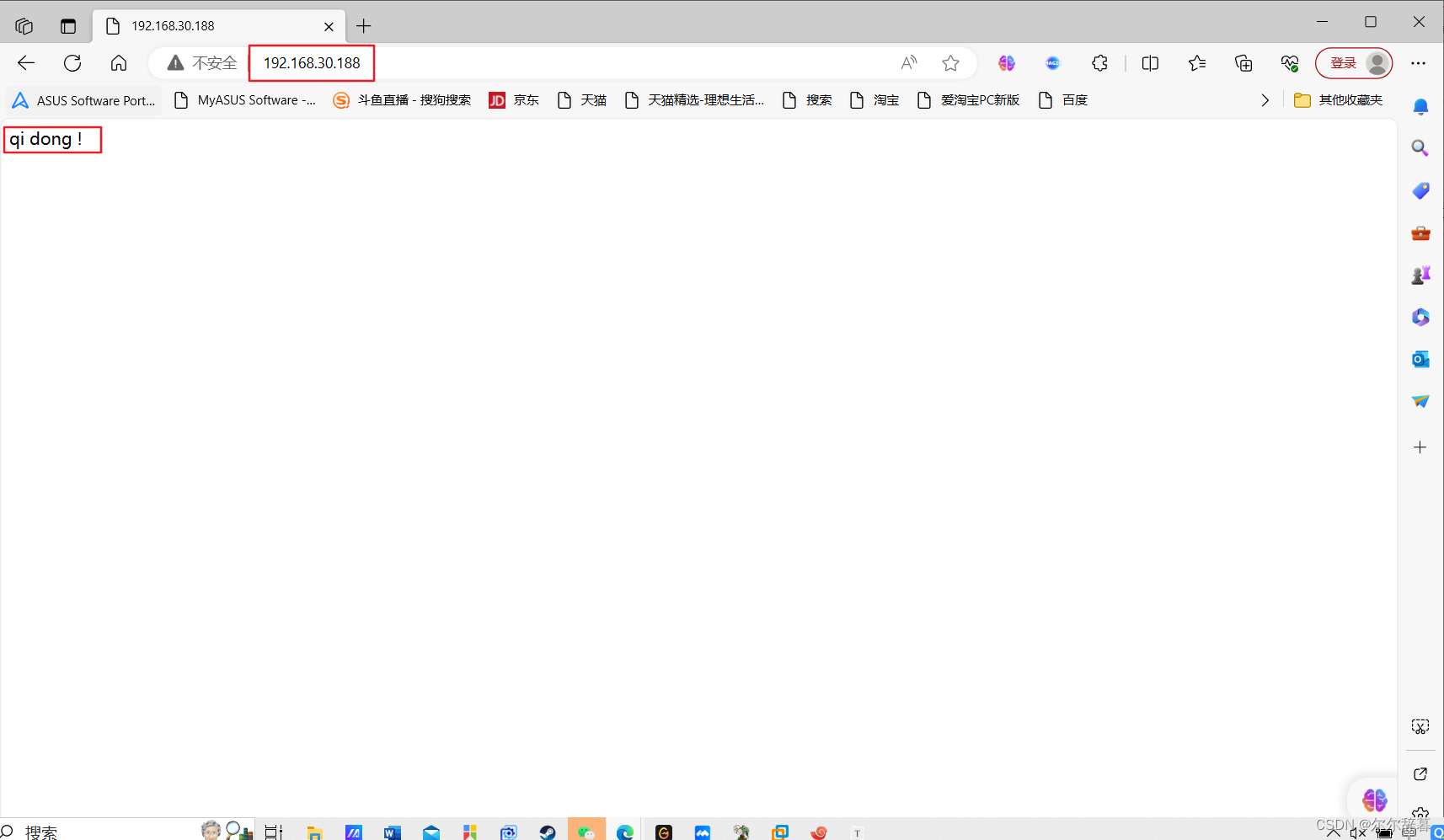Viewport: 1444px width, 840px height.
Task: Open the 斗鱼直播 - 搜狗搜索 bookmark
Action: (402, 100)
